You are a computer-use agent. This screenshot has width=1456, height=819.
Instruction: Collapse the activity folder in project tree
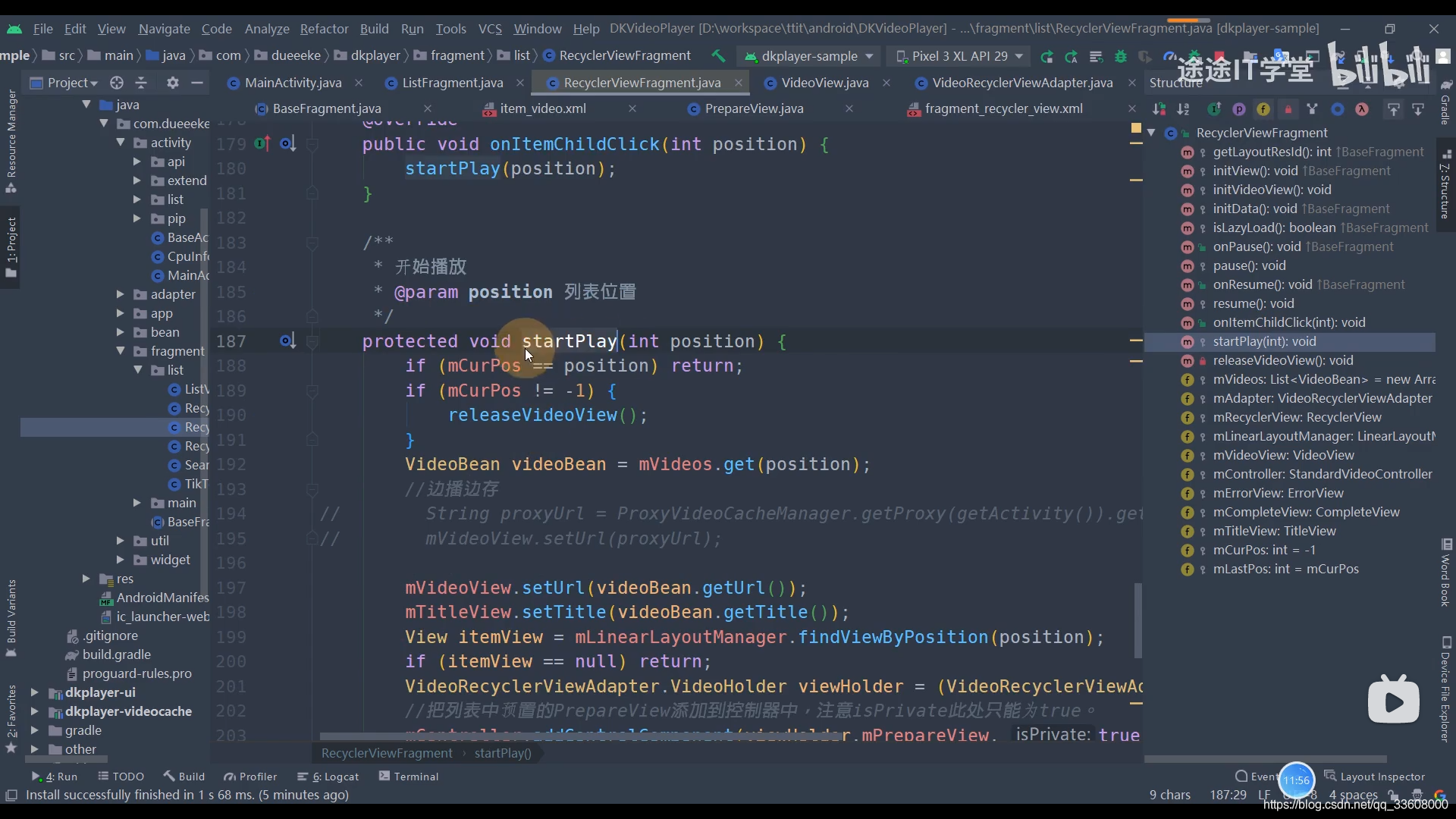(120, 143)
